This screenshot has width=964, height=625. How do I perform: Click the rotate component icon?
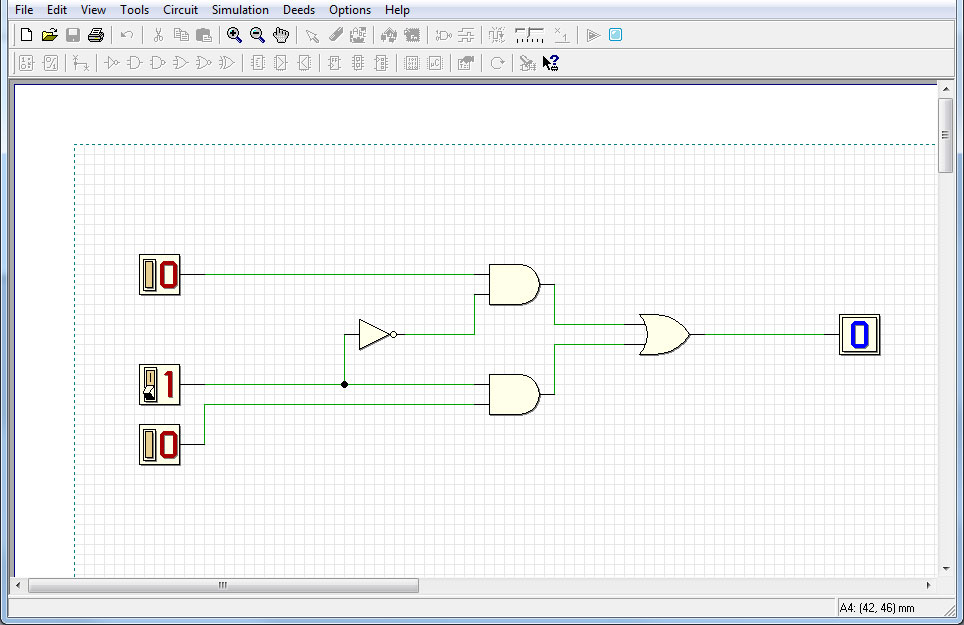497,63
